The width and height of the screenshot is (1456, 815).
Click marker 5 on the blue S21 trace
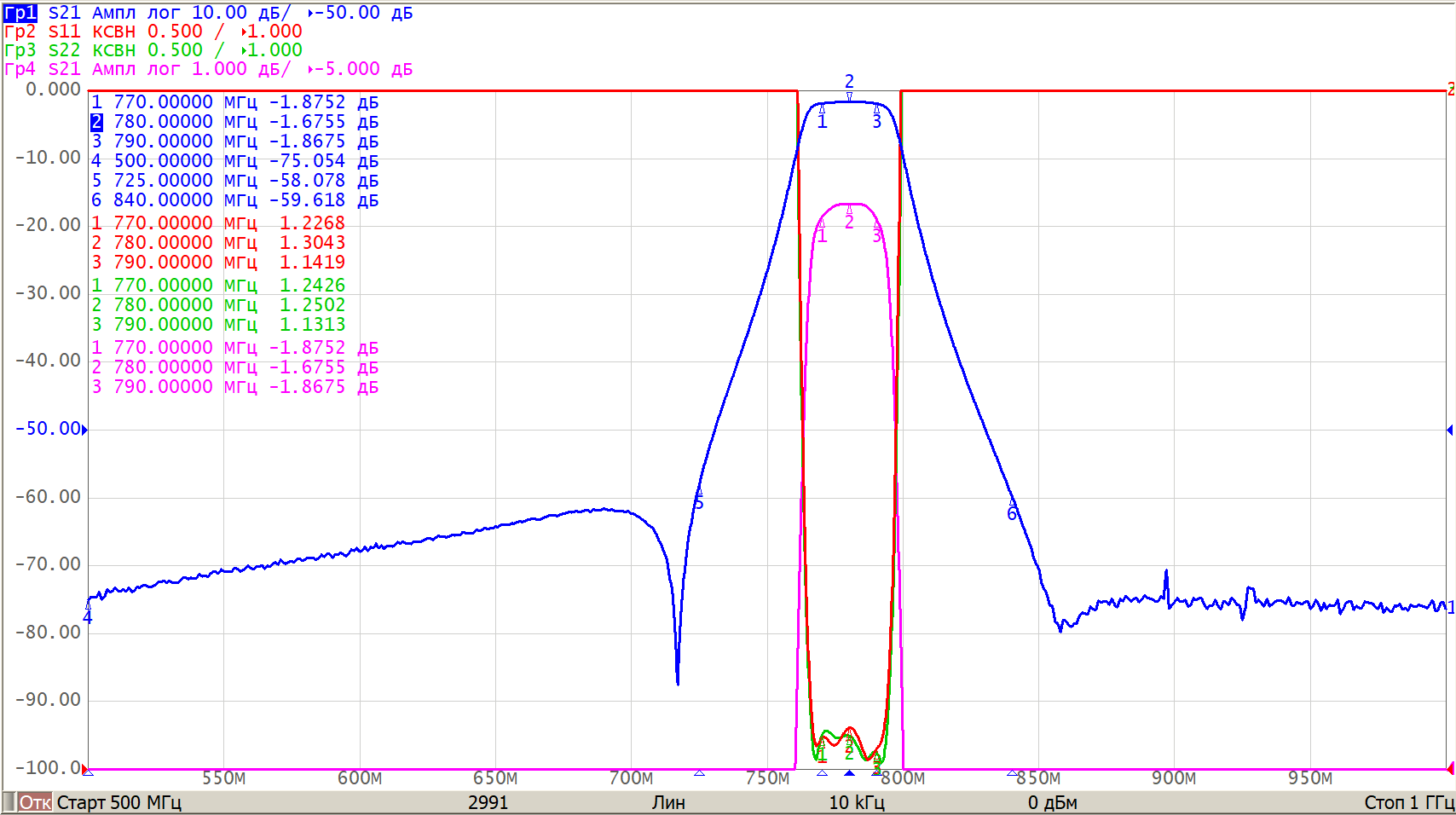(x=699, y=501)
